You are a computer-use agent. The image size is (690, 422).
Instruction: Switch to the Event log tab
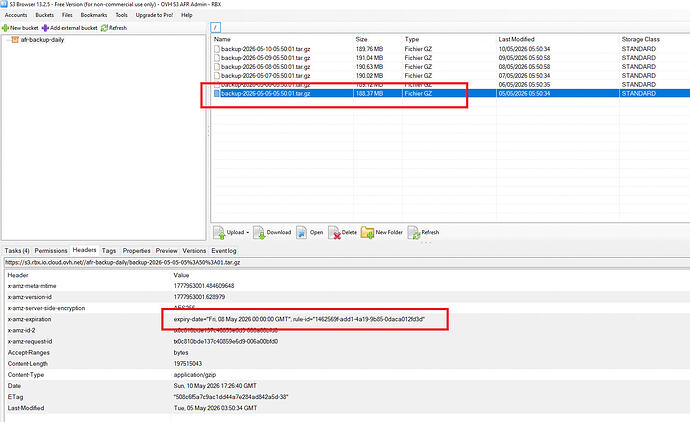[x=224, y=250]
